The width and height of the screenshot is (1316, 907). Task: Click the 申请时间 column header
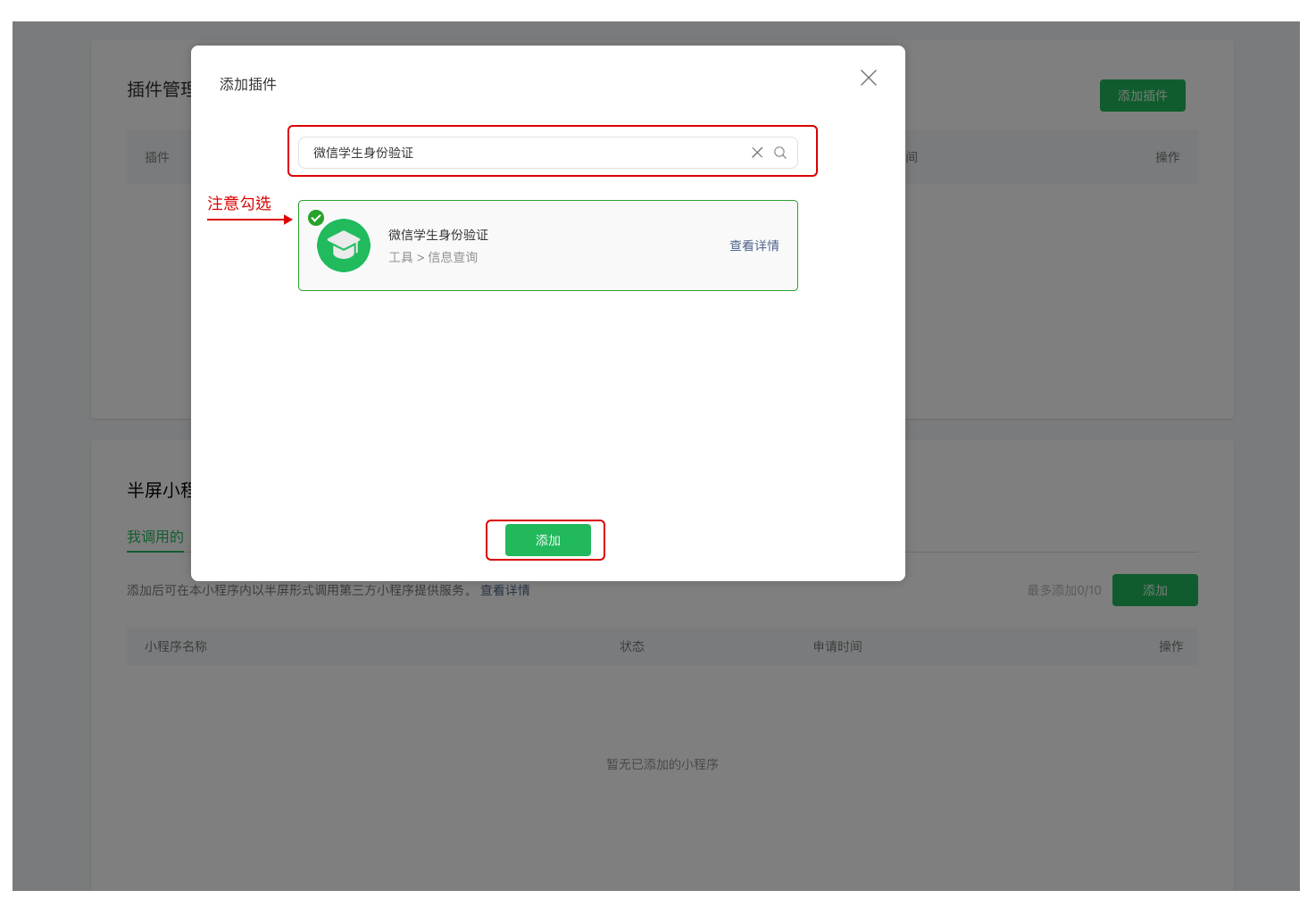(837, 646)
